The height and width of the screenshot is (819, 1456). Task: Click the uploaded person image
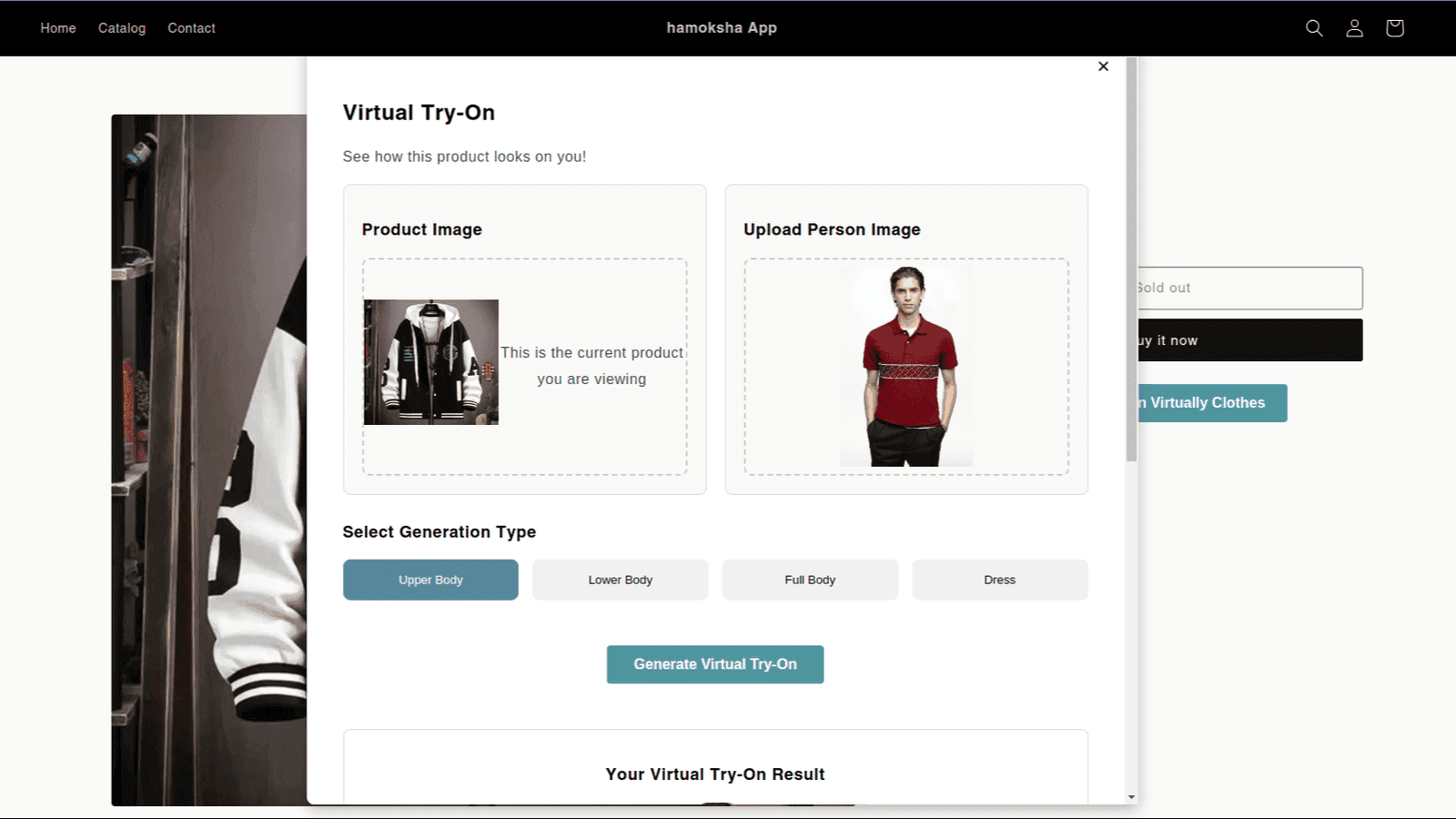tap(905, 366)
